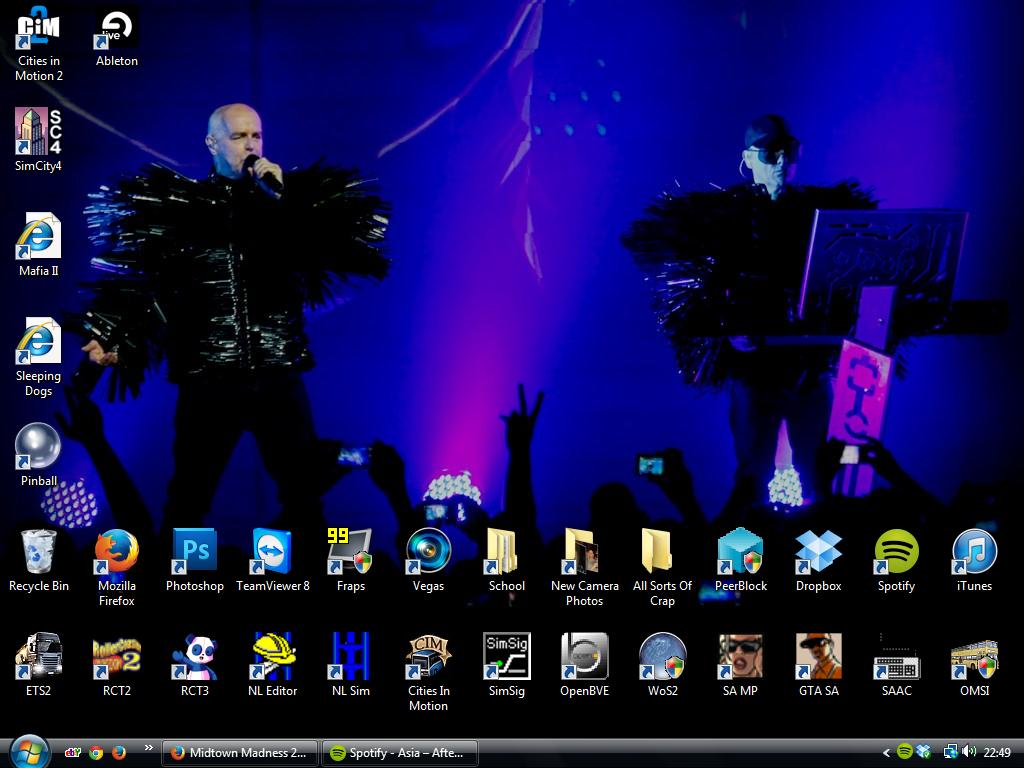Viewport: 1024px width, 768px height.
Task: Open the Photoshop desktop shortcut
Action: [x=195, y=552]
